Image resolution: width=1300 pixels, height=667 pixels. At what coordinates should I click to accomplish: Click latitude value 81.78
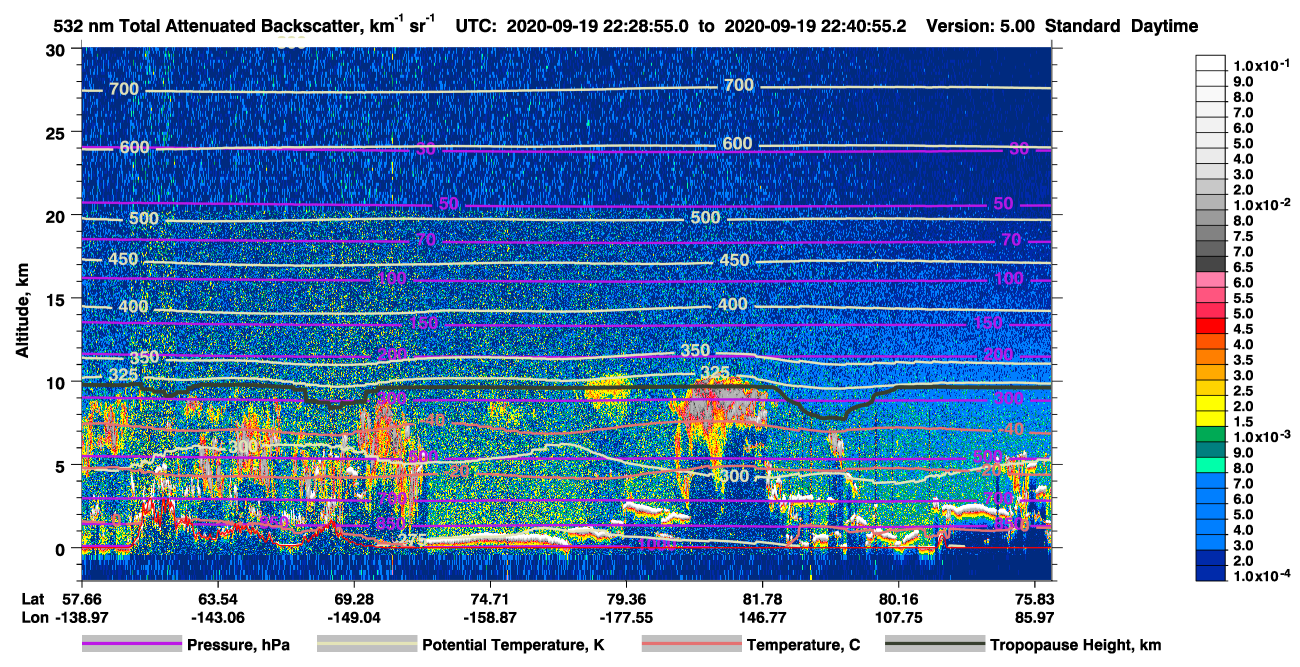point(762,600)
